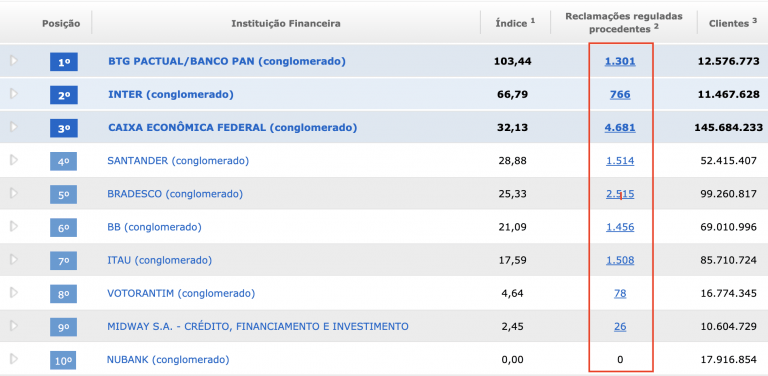The image size is (768, 376).
Task: Open the 766 complaints link for INTER
Action: (x=620, y=94)
